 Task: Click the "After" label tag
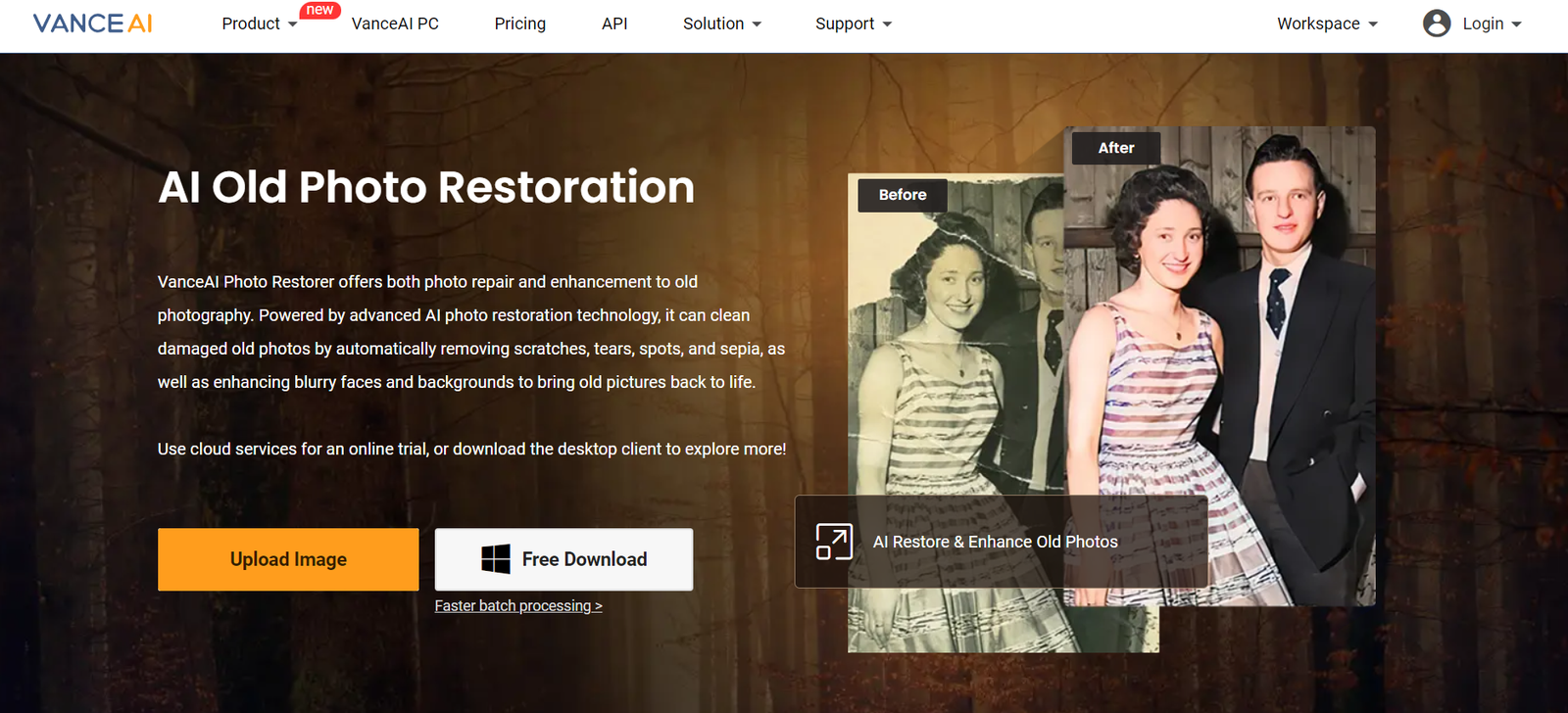click(x=1115, y=148)
